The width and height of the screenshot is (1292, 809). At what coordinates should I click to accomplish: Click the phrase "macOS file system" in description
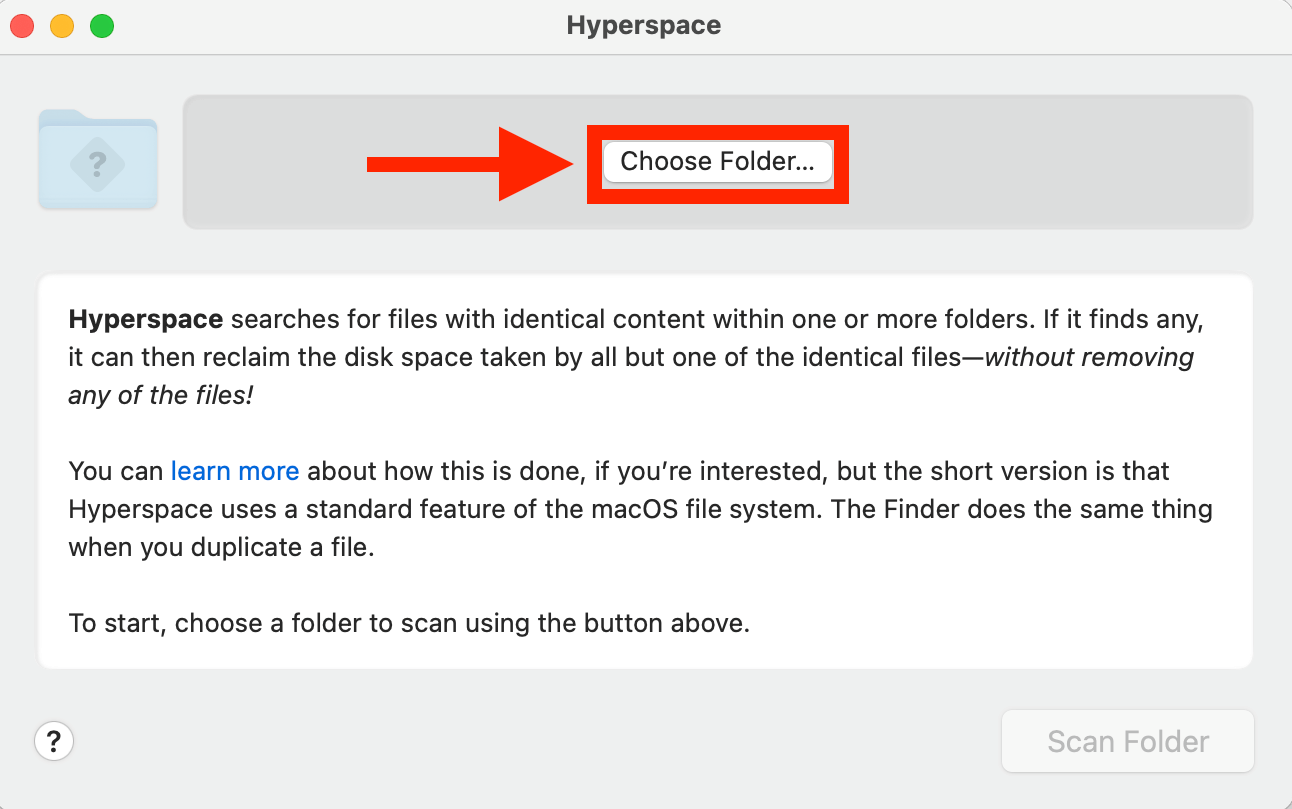[714, 509]
